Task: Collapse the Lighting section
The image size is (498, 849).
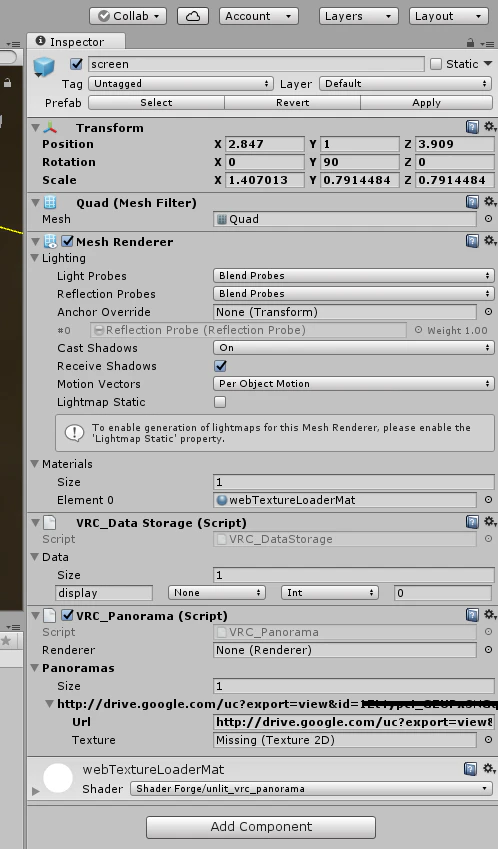Action: coord(35,258)
